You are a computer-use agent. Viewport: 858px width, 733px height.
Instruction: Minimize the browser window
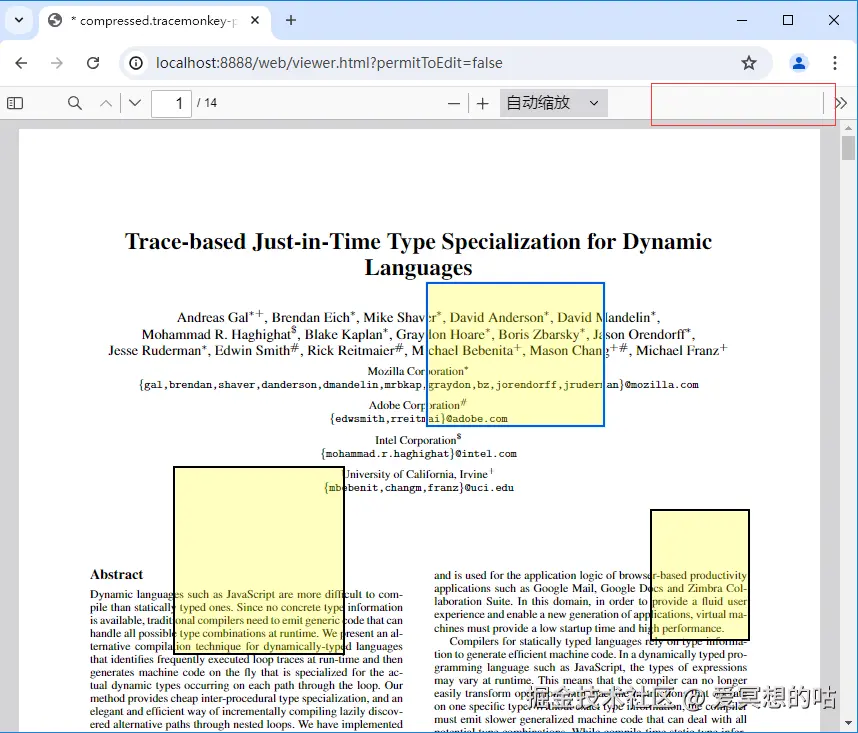(x=742, y=20)
